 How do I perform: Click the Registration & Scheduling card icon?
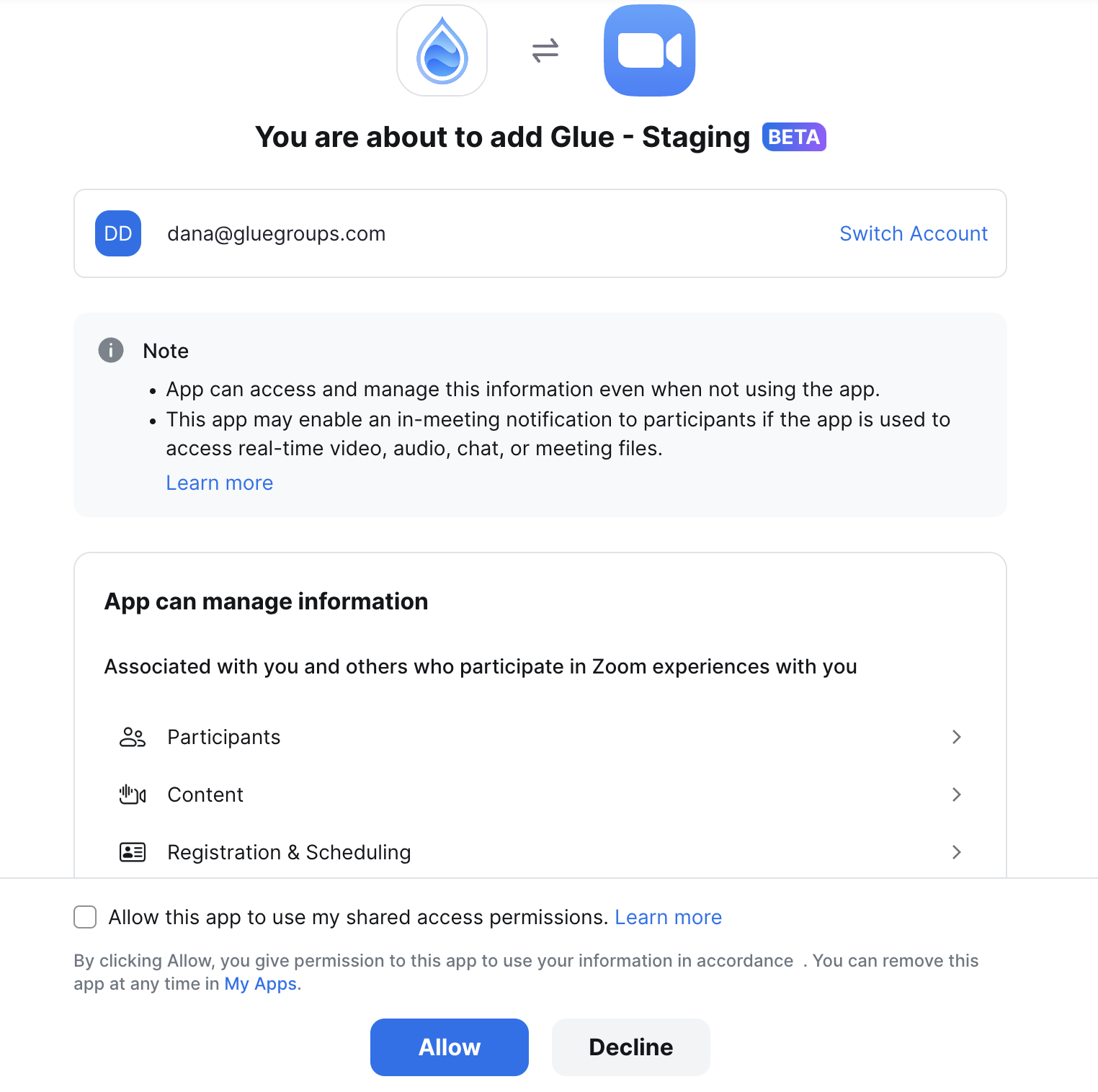click(x=133, y=852)
